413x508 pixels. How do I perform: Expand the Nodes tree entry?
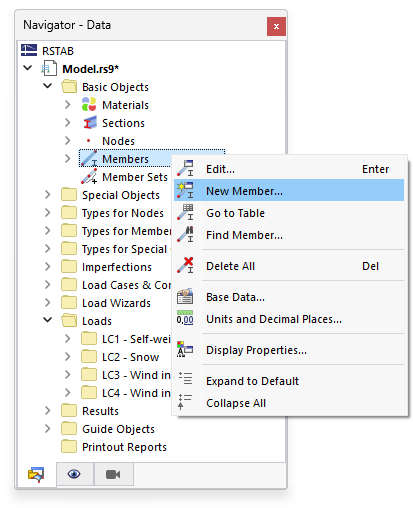[68, 141]
